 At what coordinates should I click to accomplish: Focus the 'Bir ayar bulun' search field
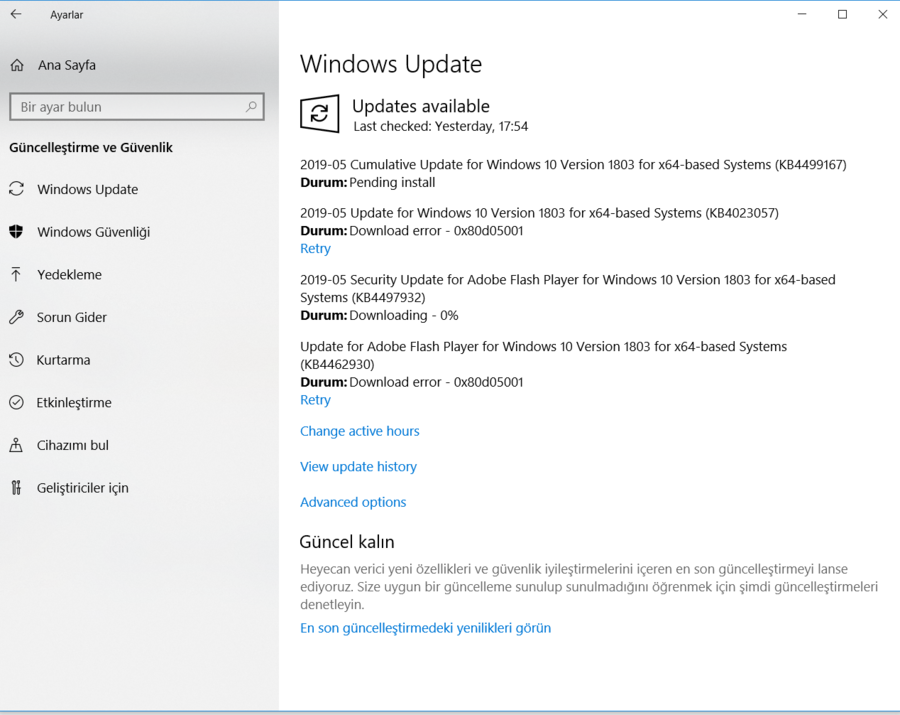pyautogui.click(x=137, y=107)
